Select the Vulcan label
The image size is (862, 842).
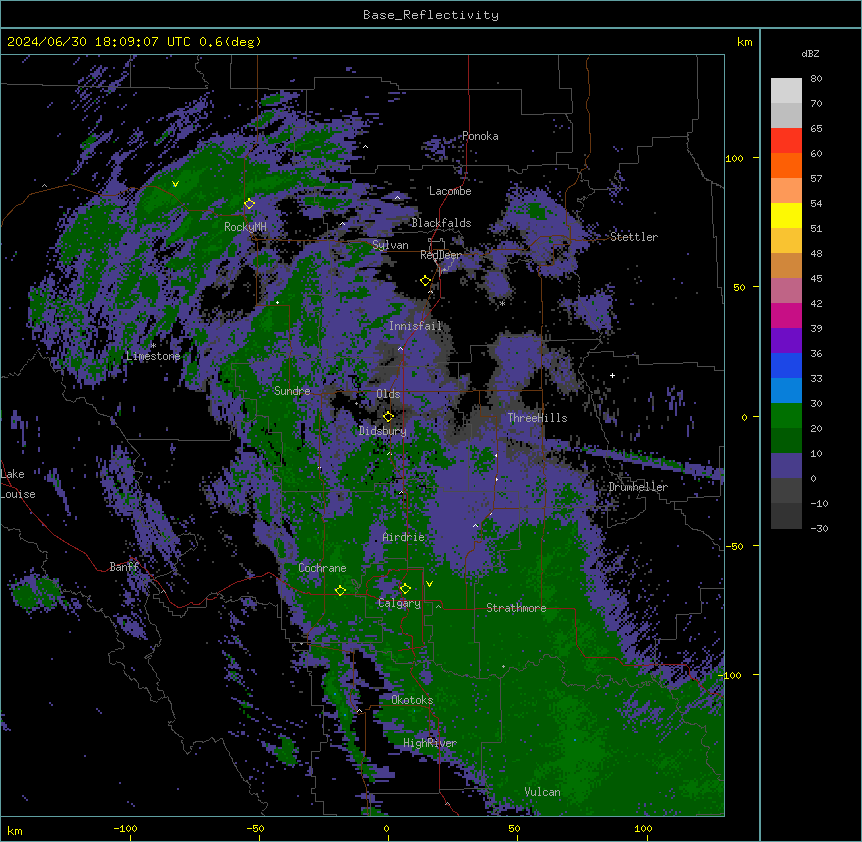tap(543, 792)
